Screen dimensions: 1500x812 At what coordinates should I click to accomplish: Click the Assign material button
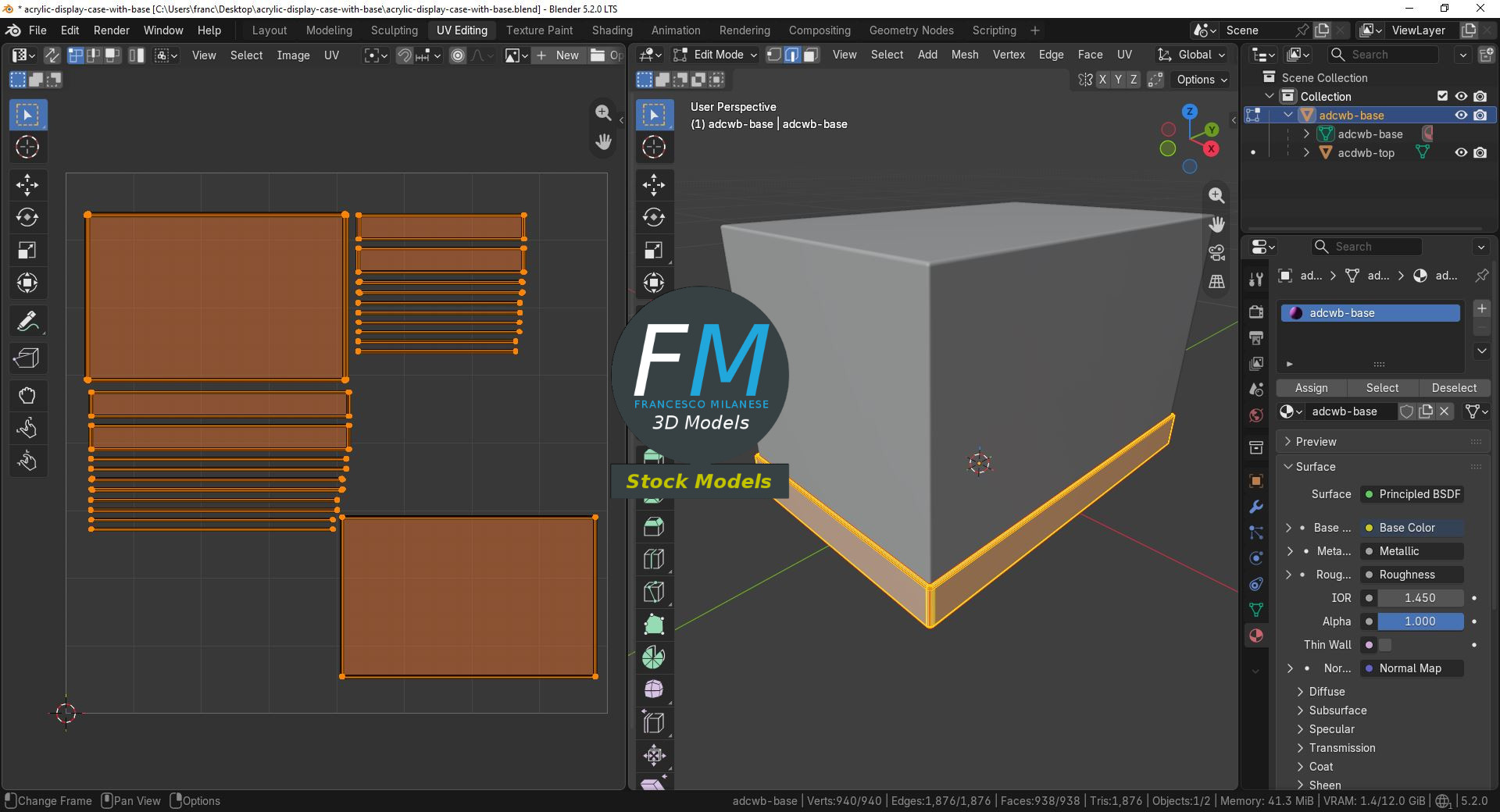pyautogui.click(x=1311, y=388)
